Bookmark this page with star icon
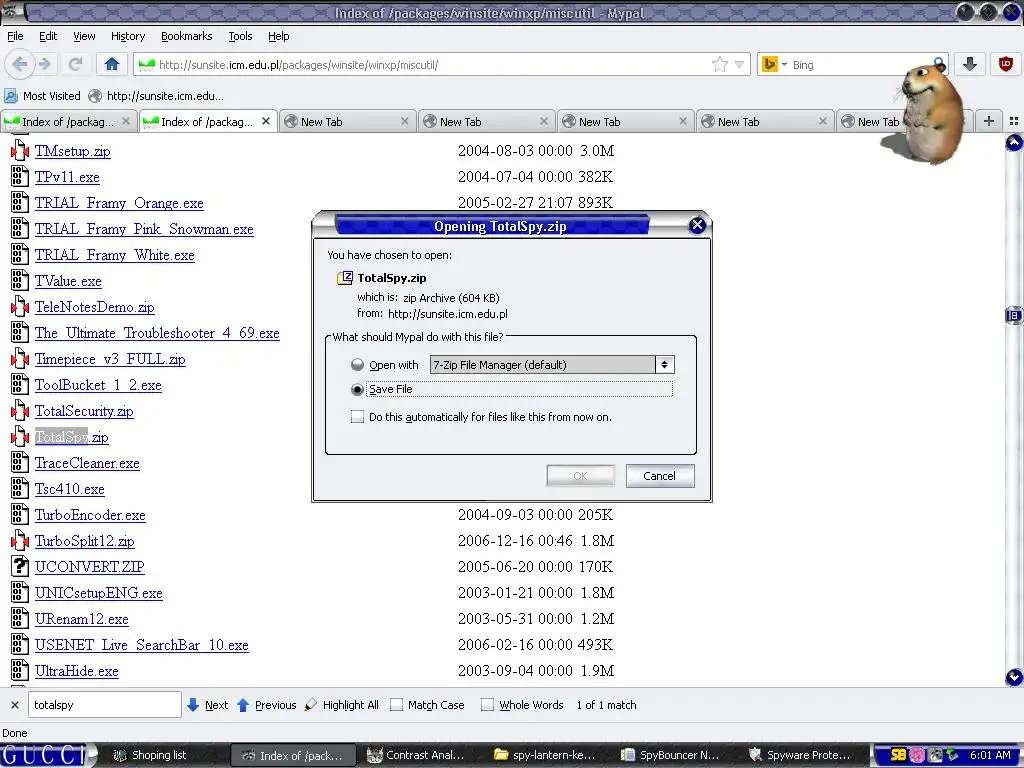This screenshot has height=768, width=1024. point(720,64)
